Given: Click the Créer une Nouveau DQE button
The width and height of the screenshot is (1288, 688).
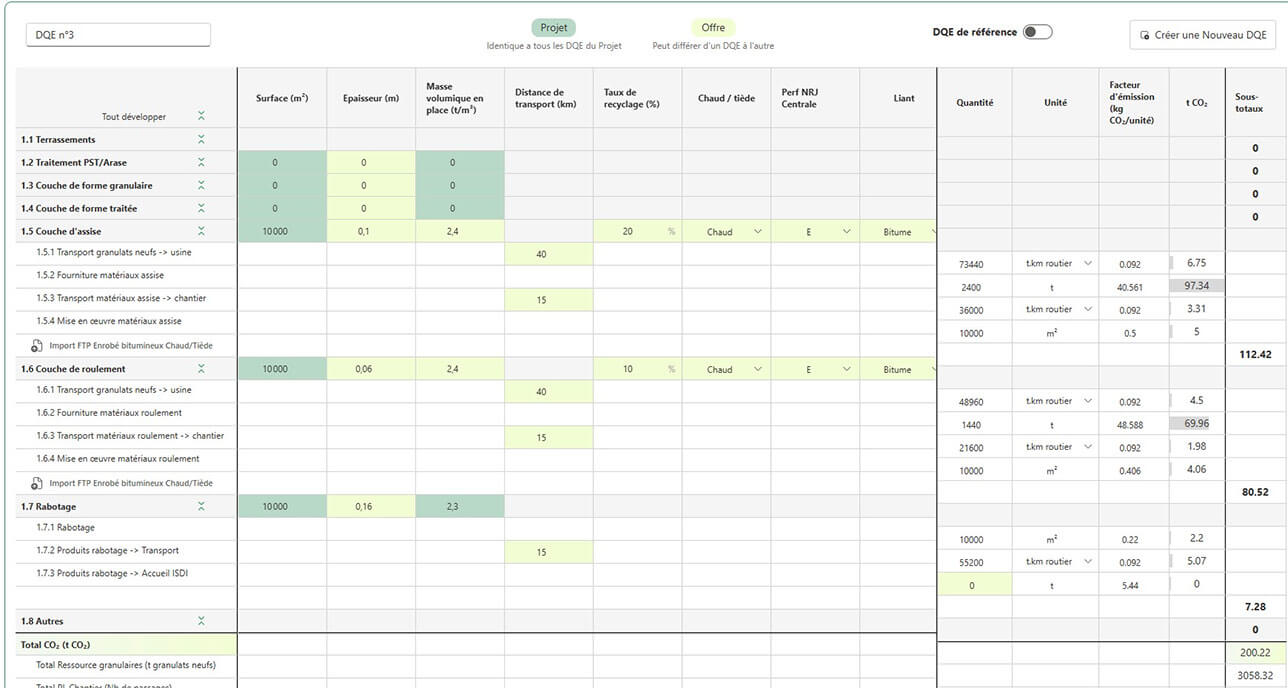Looking at the screenshot, I should pyautogui.click(x=1202, y=35).
